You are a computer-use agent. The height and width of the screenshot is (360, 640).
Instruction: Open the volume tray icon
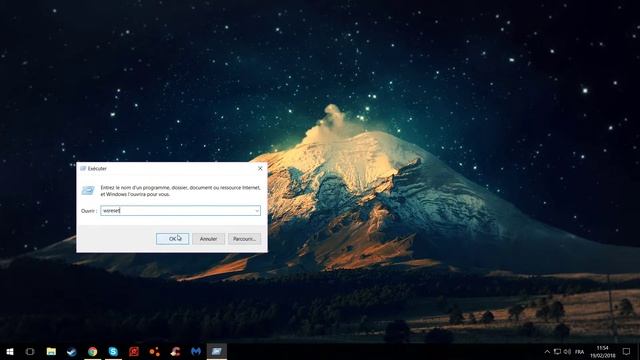[x=567, y=351]
